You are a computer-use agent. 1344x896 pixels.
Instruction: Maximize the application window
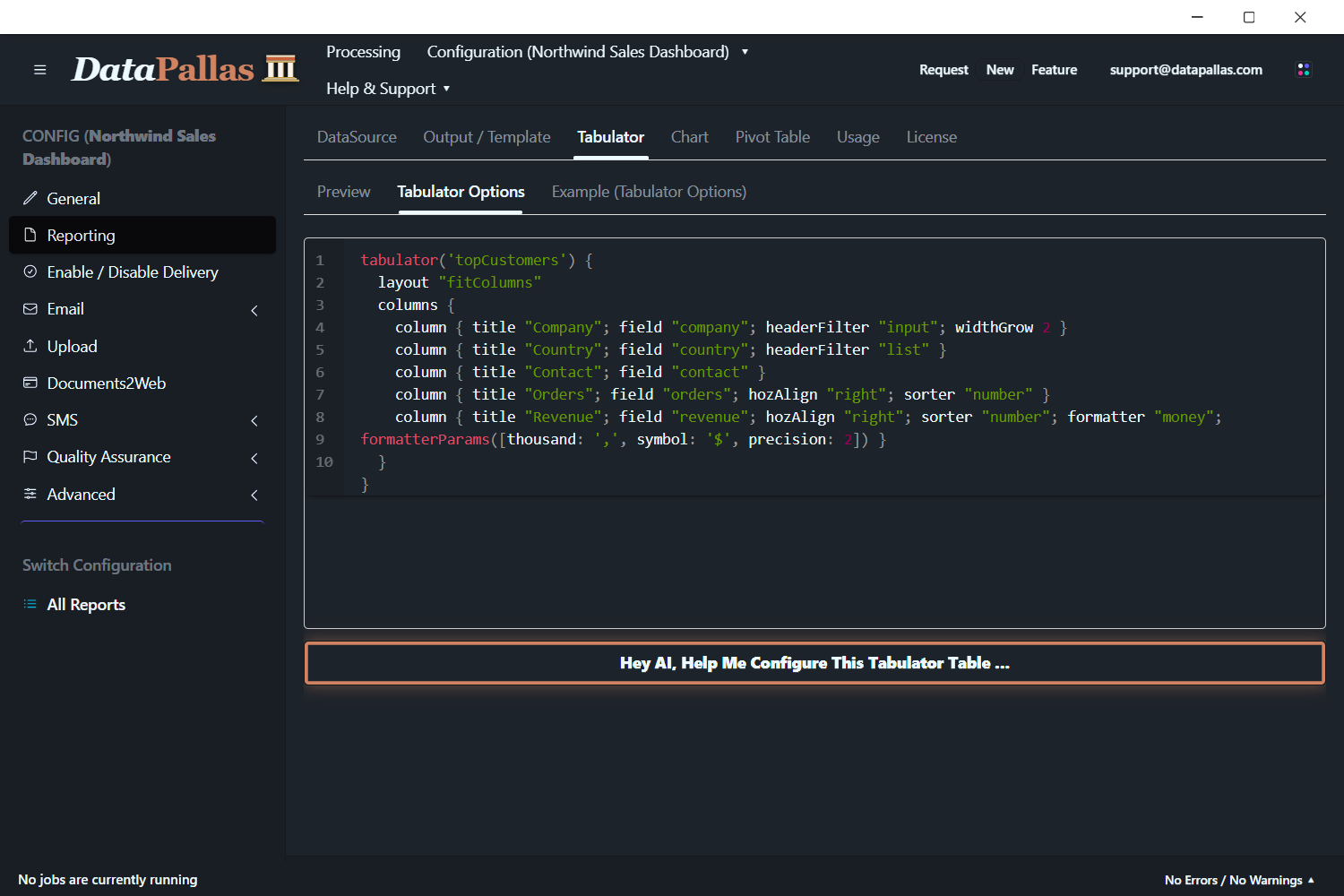[1249, 17]
